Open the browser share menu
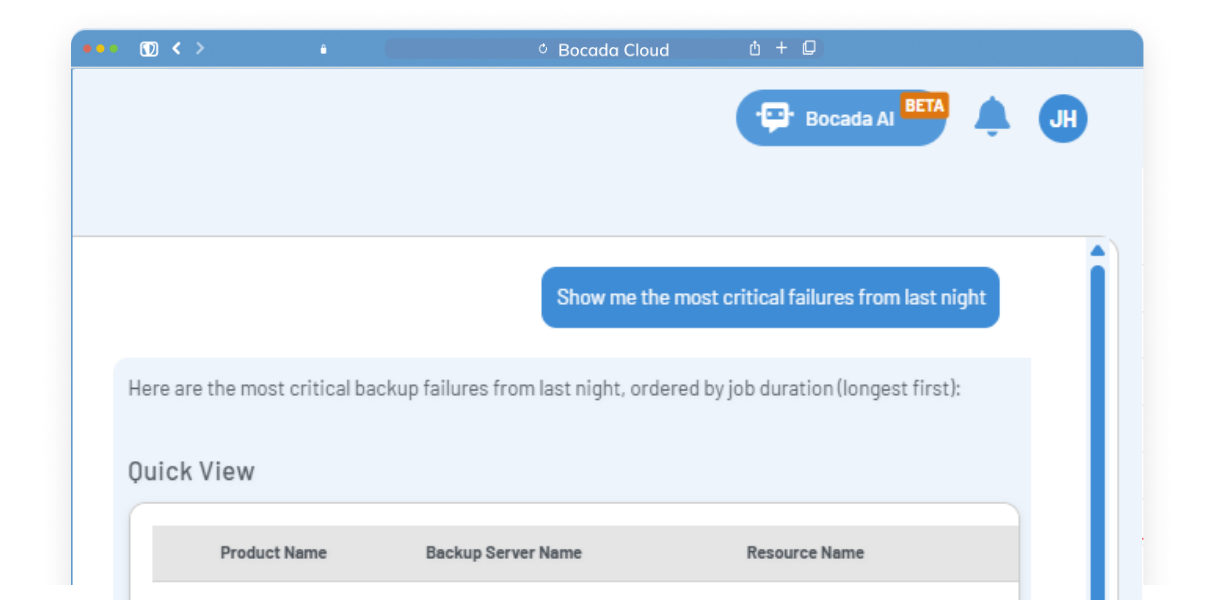The image size is (1215, 600). tap(755, 48)
